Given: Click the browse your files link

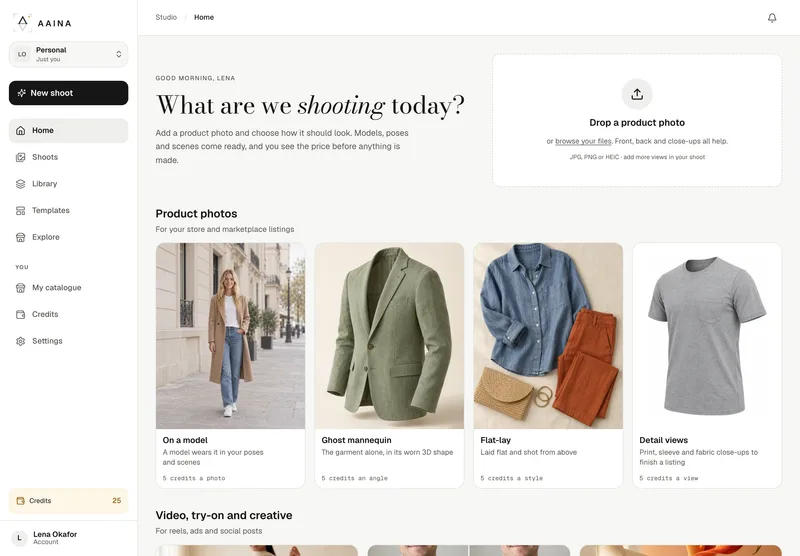Looking at the screenshot, I should click(x=583, y=141).
